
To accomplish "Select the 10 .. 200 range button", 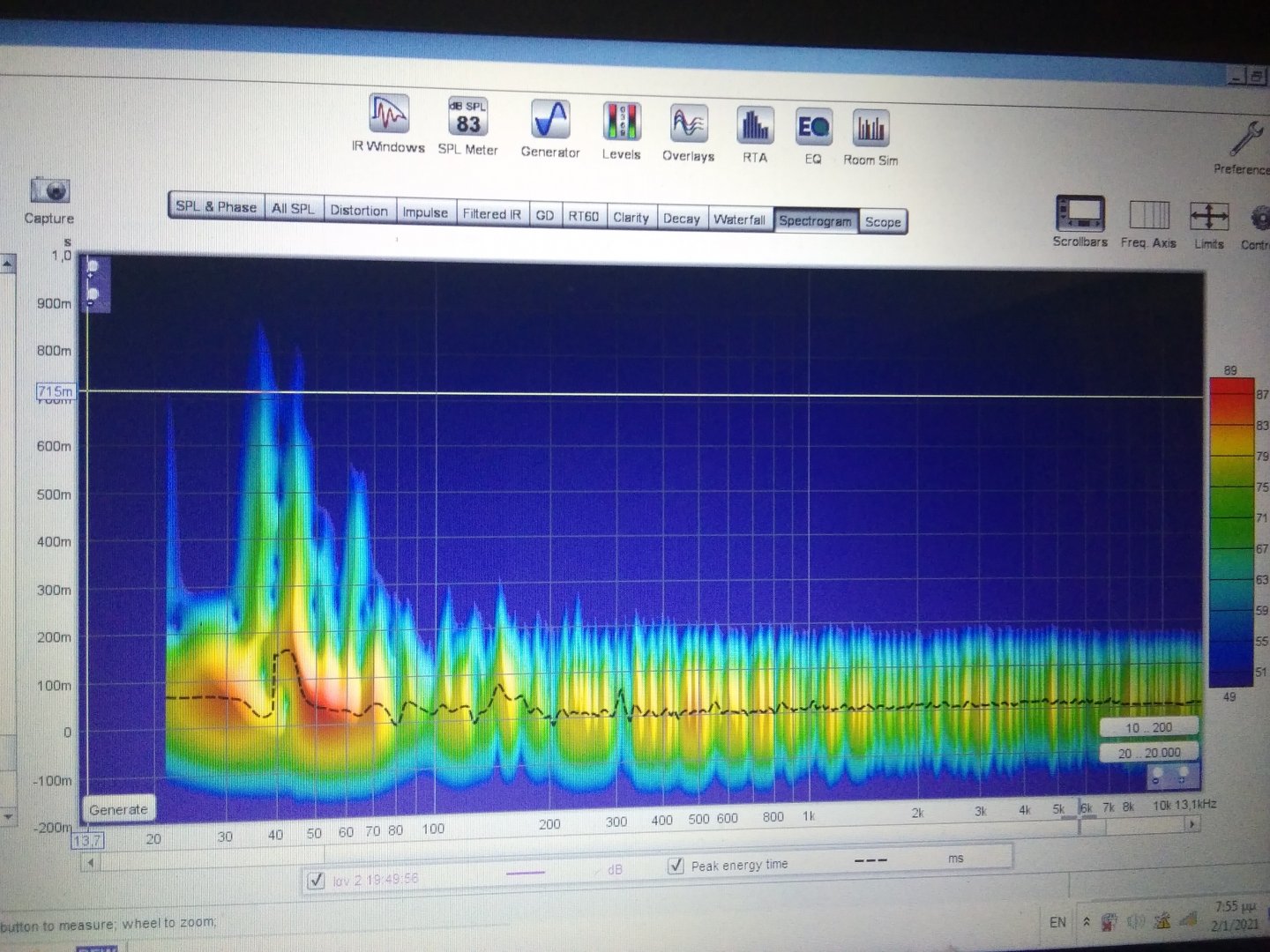I will 1148,727.
